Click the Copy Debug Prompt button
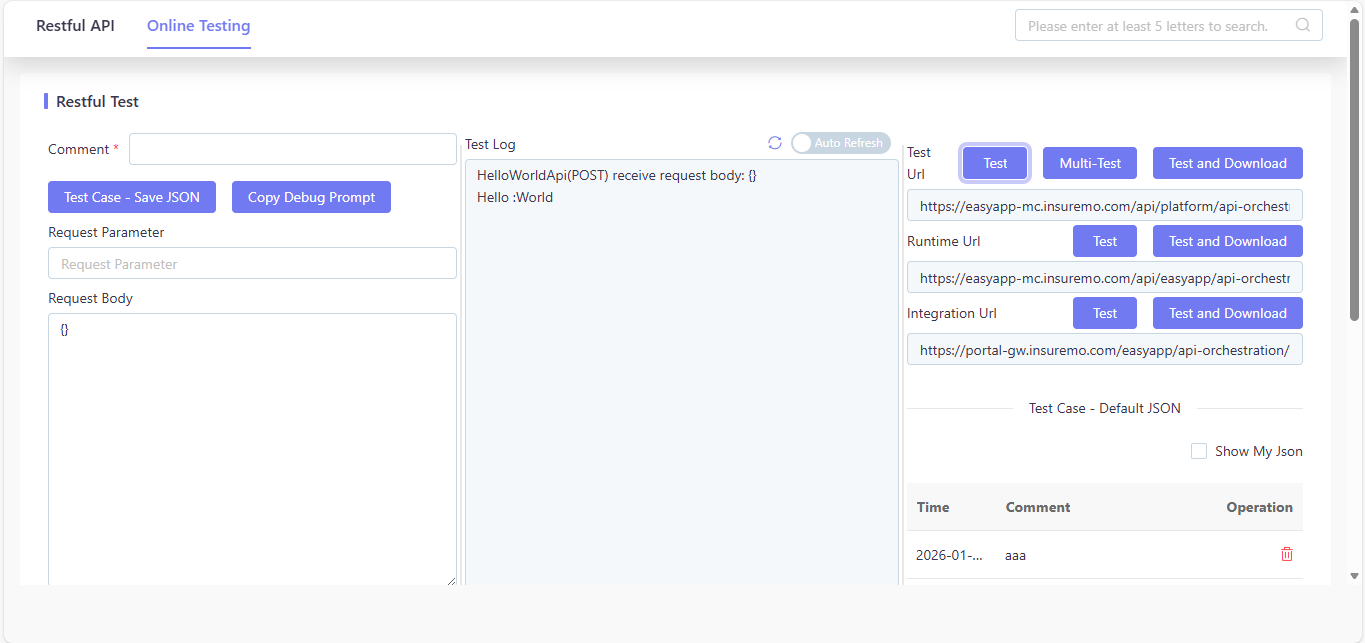 (311, 197)
